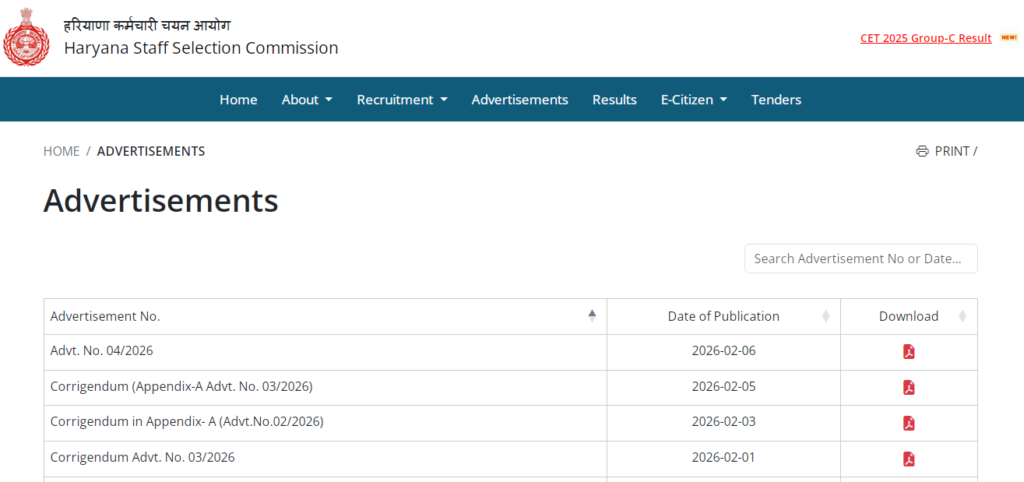Download PDF for Advt. No. 04/2026
Viewport: 1024px width, 482px height.
[x=909, y=352]
